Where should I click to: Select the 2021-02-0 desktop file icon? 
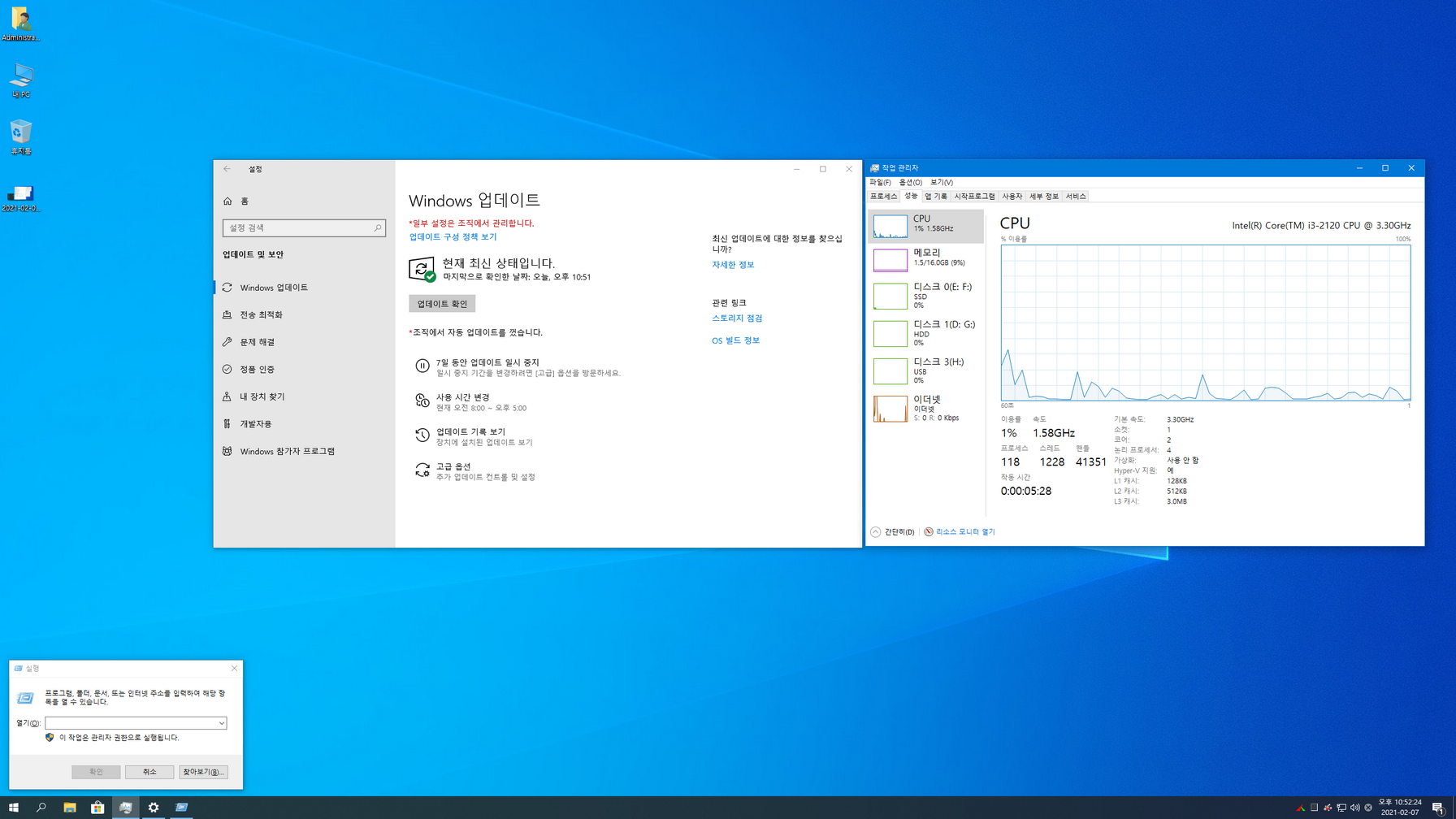pyautogui.click(x=21, y=197)
